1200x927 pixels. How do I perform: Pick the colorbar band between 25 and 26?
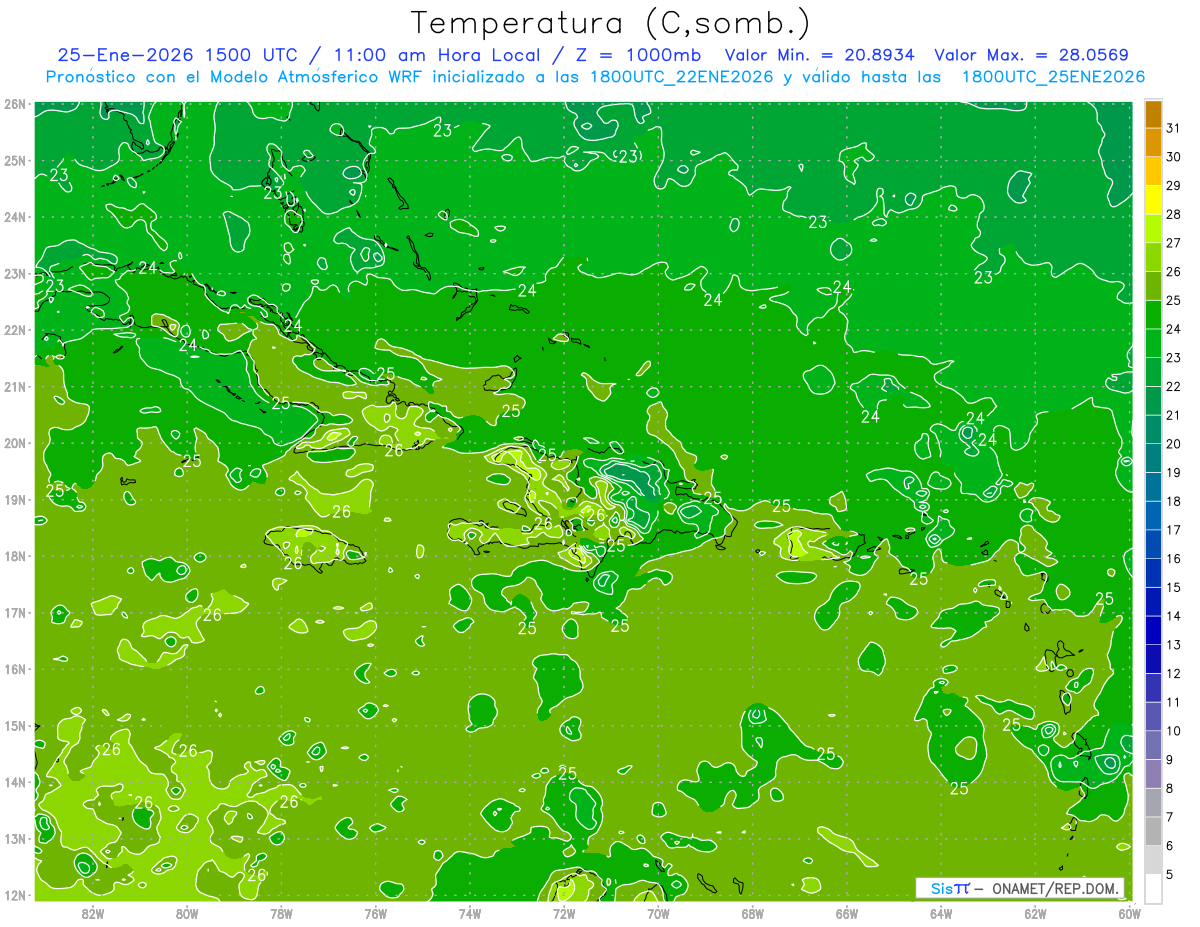point(1154,286)
